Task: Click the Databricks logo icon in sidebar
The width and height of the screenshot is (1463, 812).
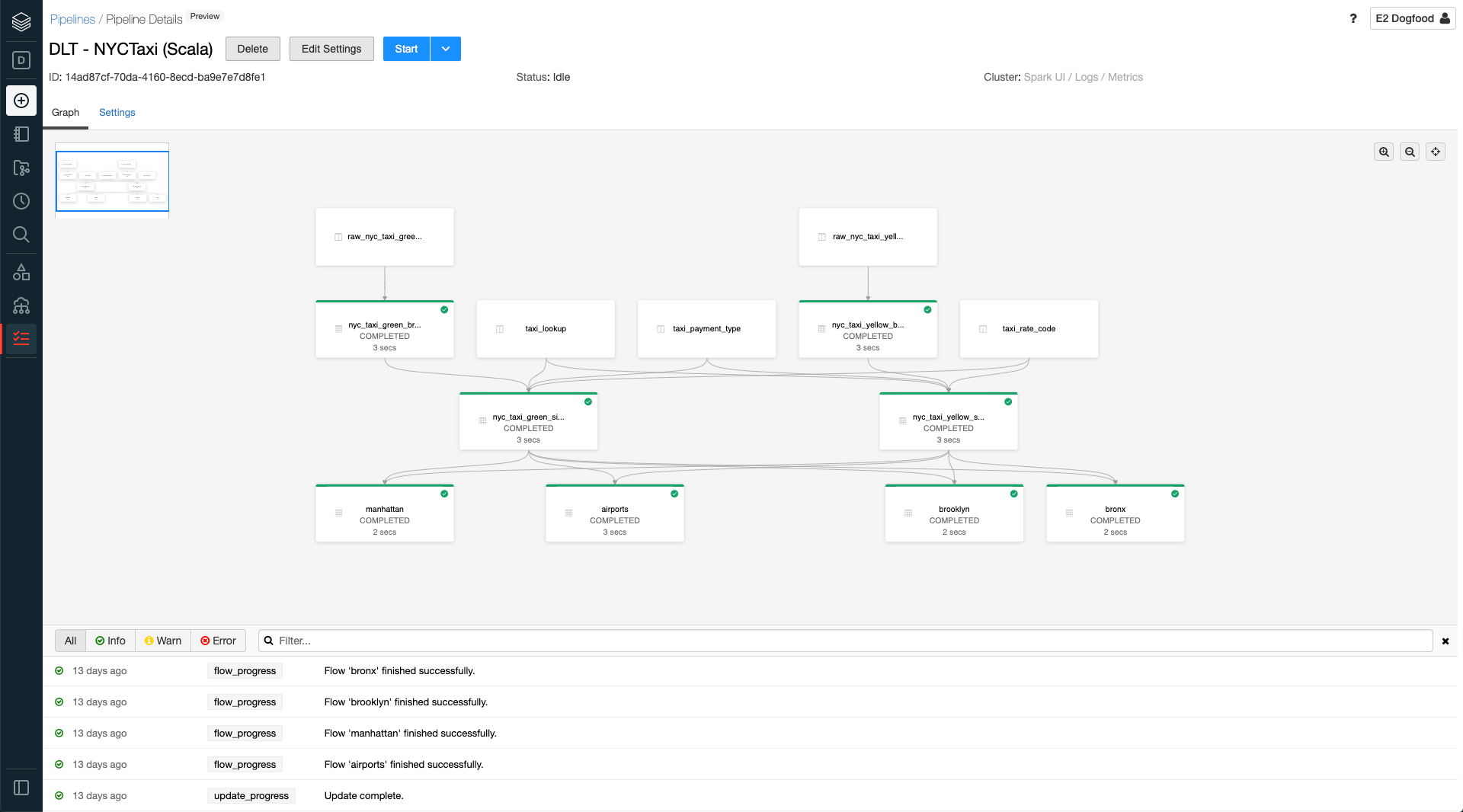Action: 21,22
